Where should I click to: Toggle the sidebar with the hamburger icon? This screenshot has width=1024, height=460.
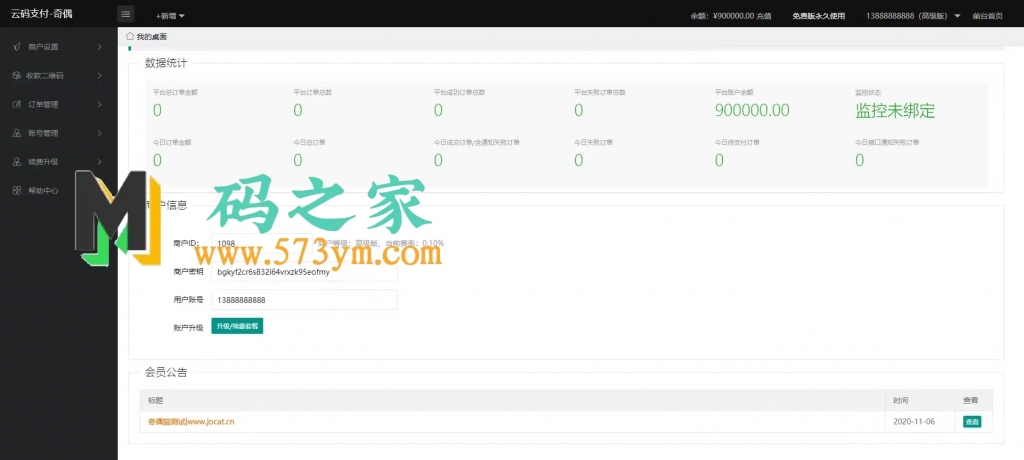[126, 14]
